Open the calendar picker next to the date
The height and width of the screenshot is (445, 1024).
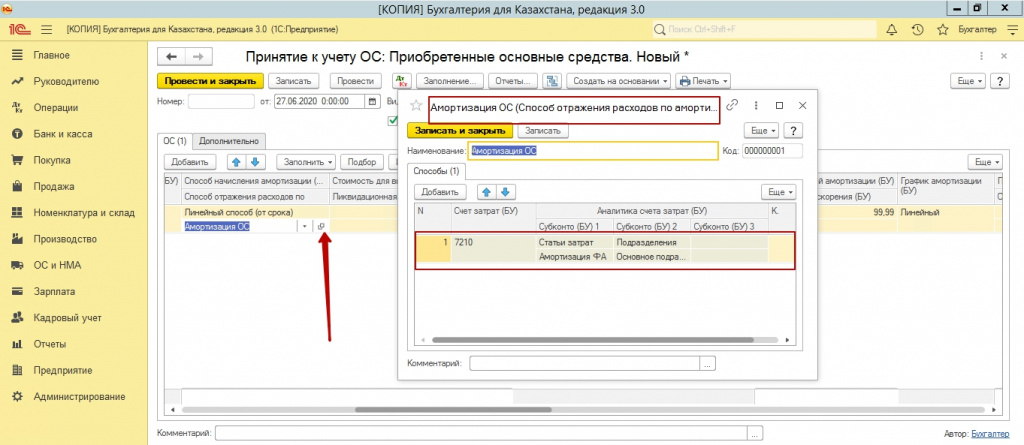[x=372, y=101]
